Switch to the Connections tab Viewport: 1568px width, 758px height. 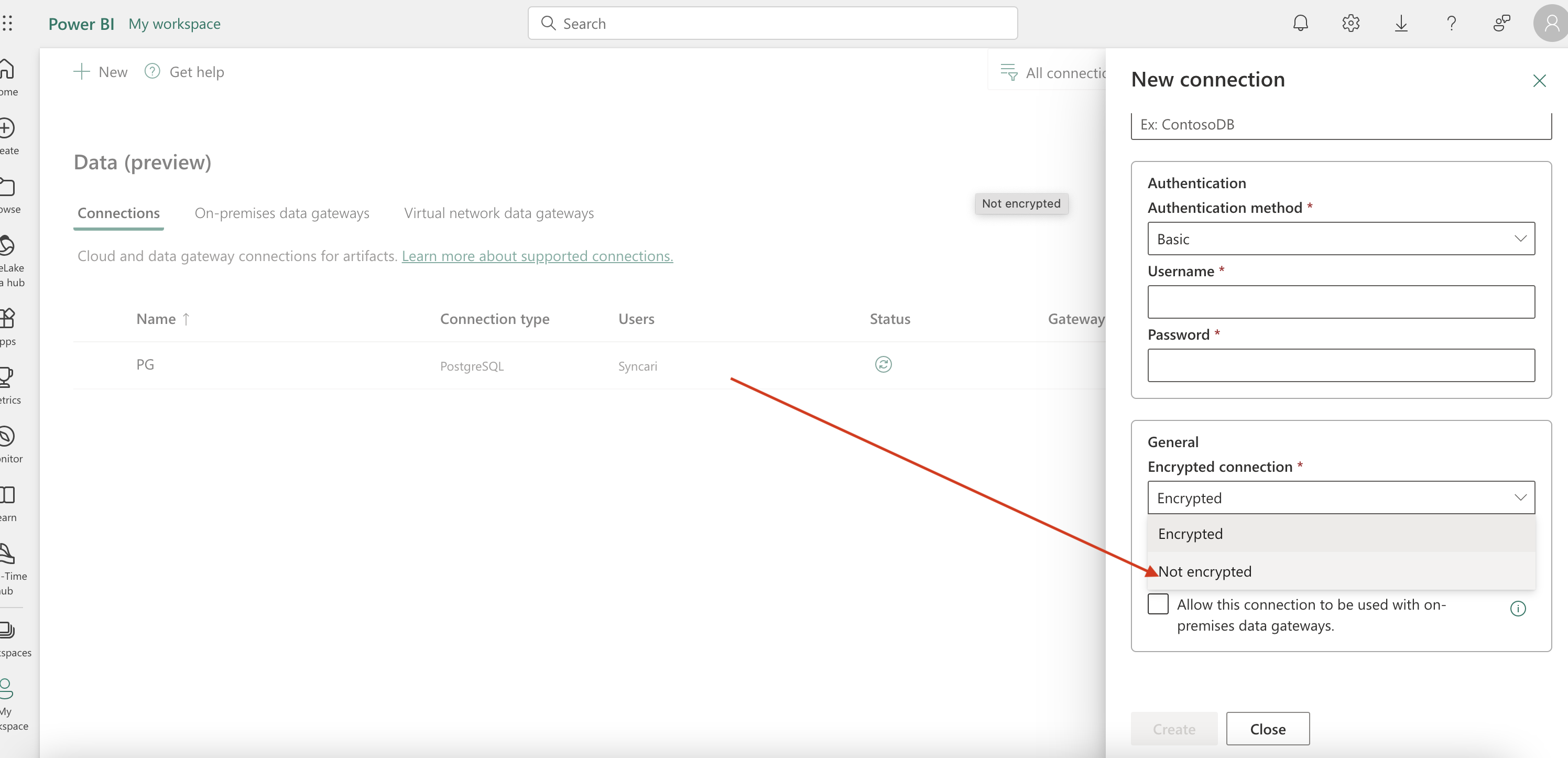click(x=118, y=213)
